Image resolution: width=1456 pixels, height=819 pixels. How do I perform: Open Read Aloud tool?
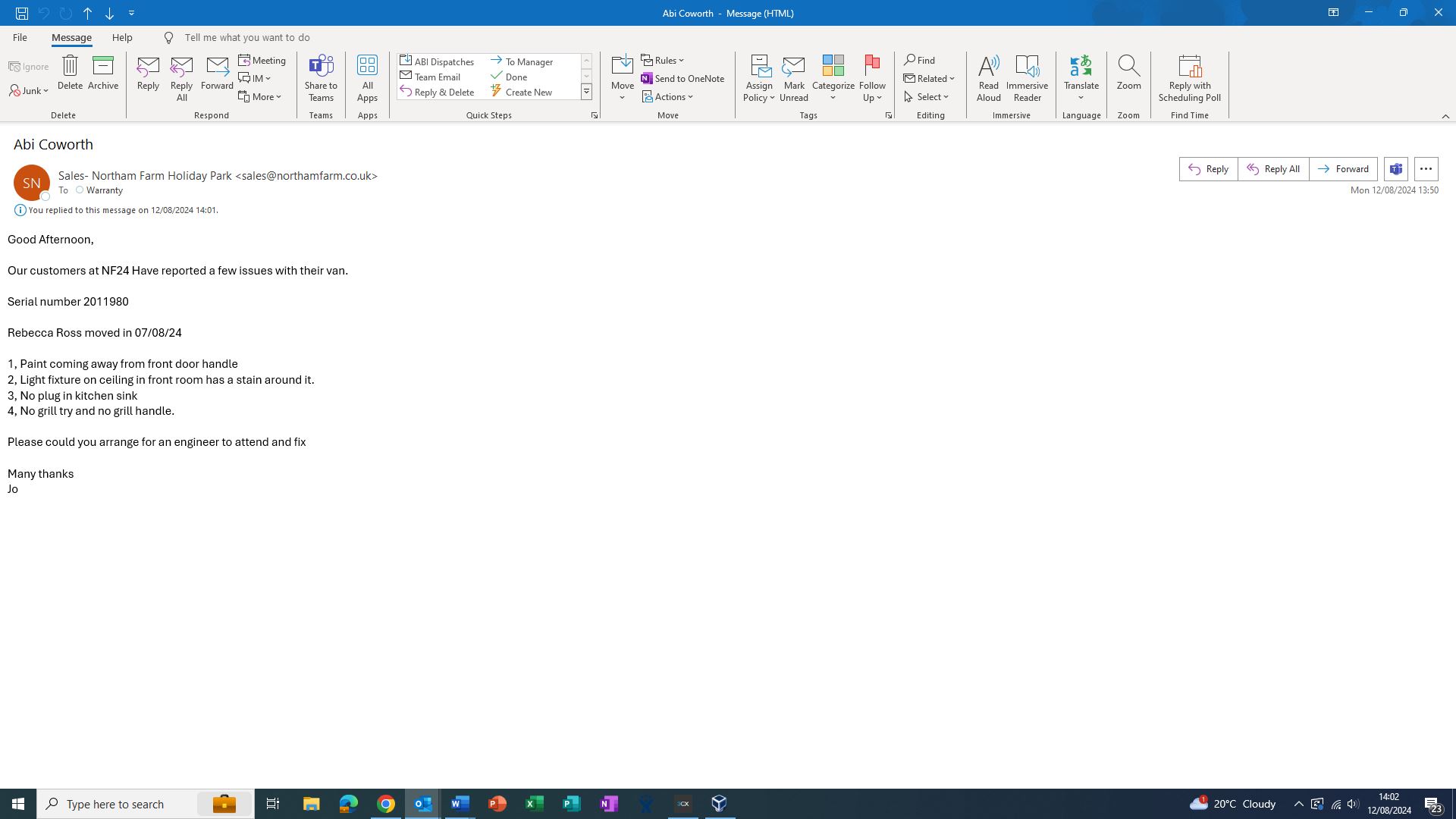pyautogui.click(x=988, y=77)
